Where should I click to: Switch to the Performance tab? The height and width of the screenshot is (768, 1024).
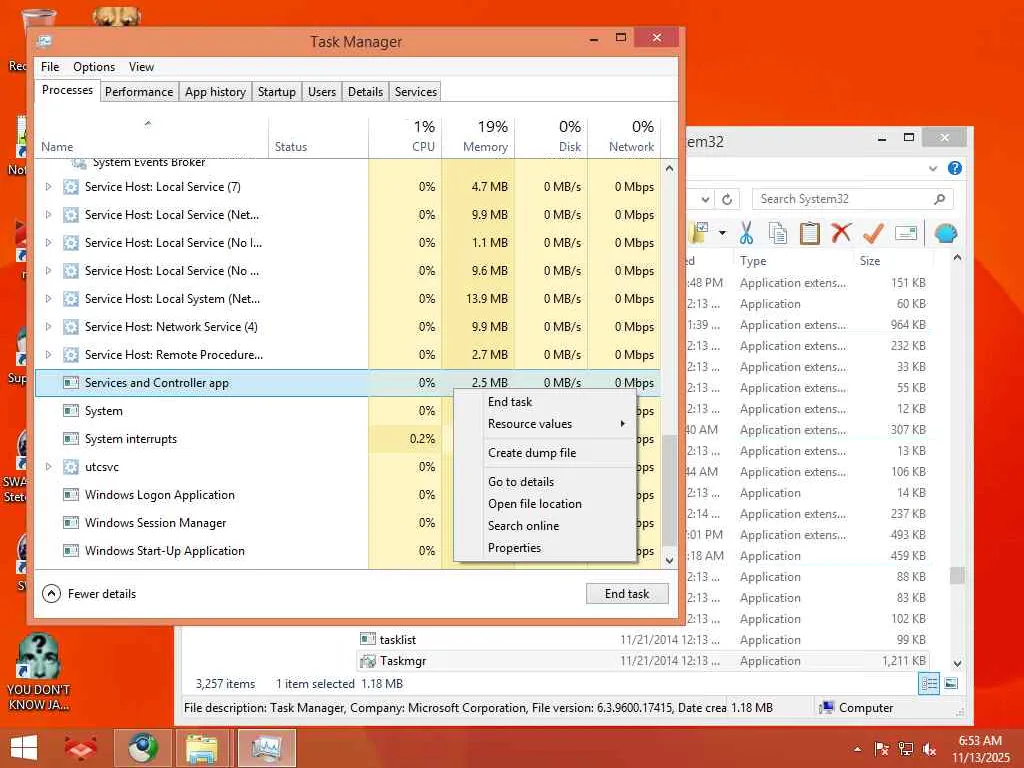click(138, 92)
